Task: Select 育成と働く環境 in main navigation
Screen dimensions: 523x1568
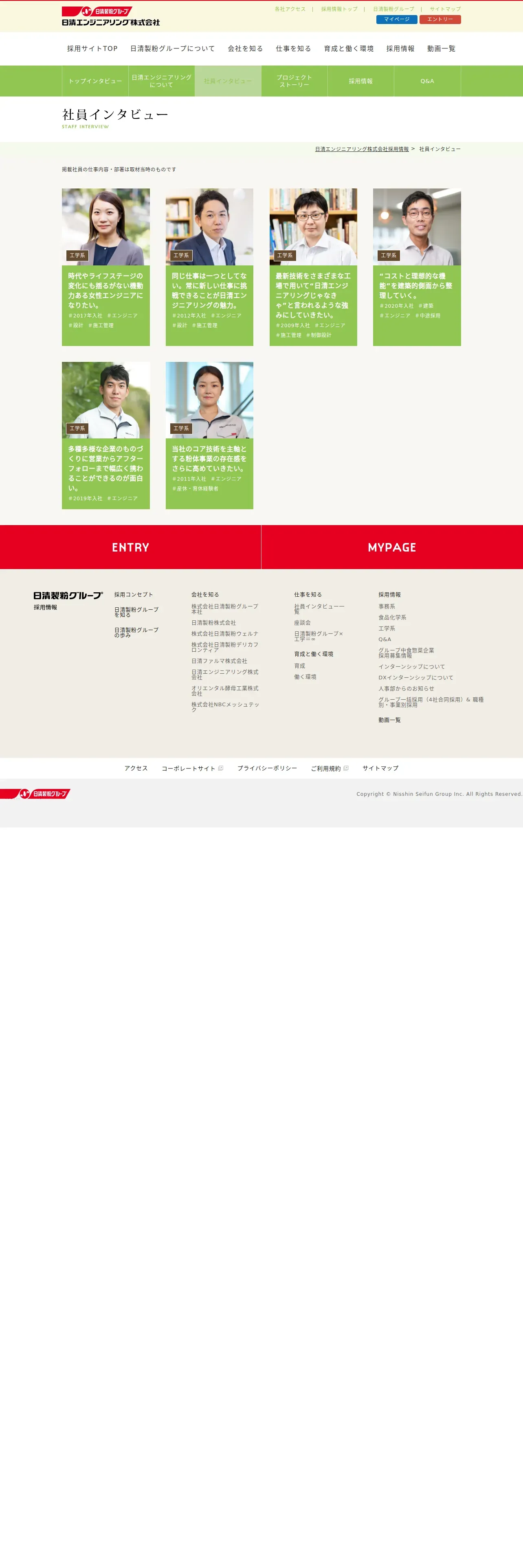Action: point(349,49)
